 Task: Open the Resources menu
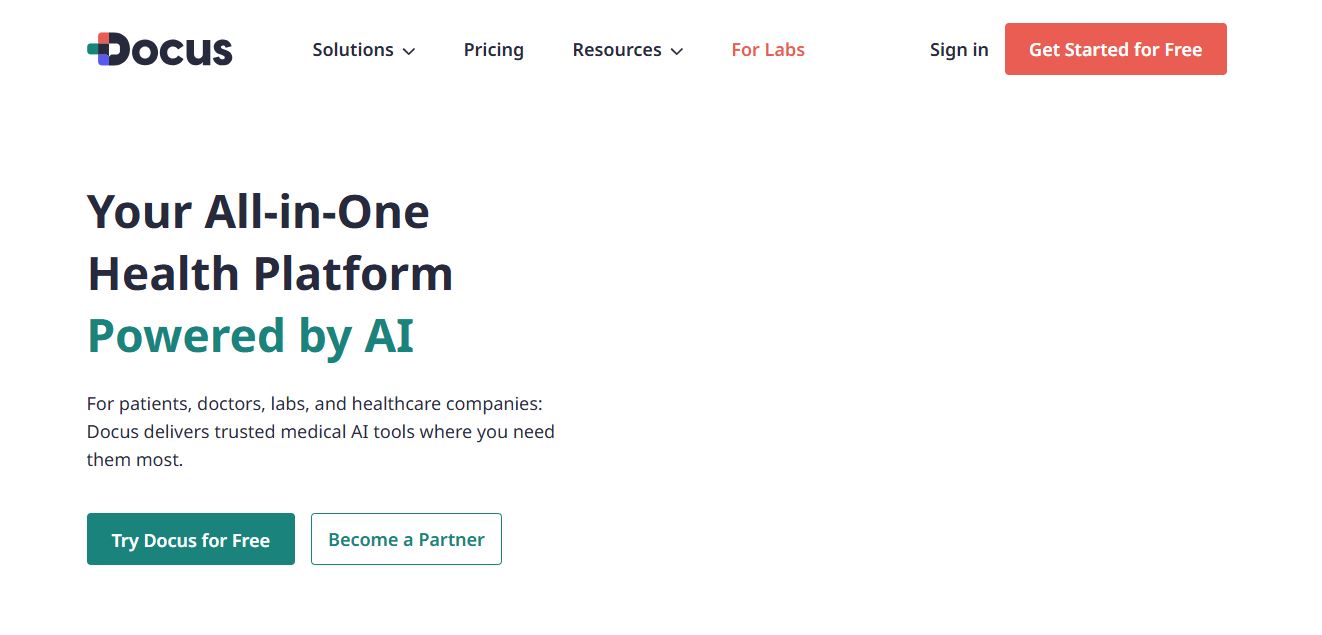(616, 50)
